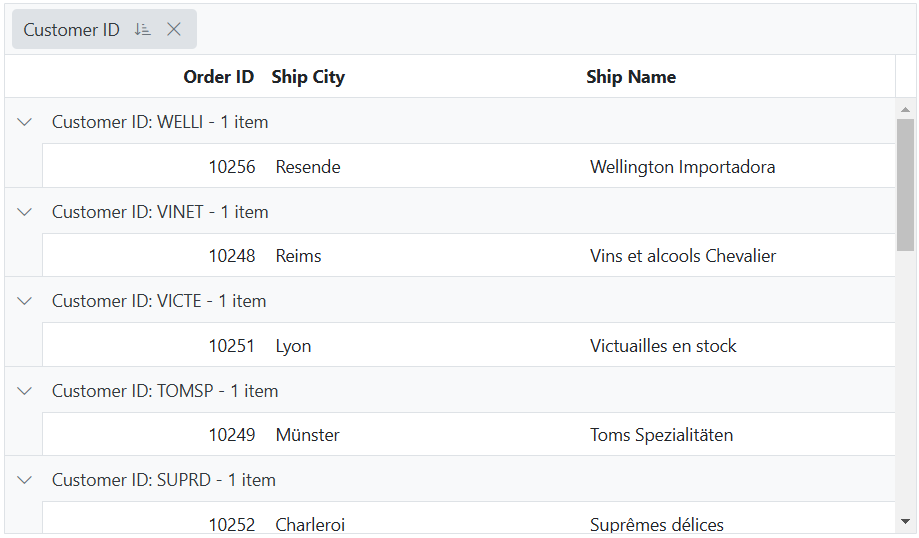The height and width of the screenshot is (538, 919).
Task: Click the vertical scrollbar thumb
Action: (905, 184)
